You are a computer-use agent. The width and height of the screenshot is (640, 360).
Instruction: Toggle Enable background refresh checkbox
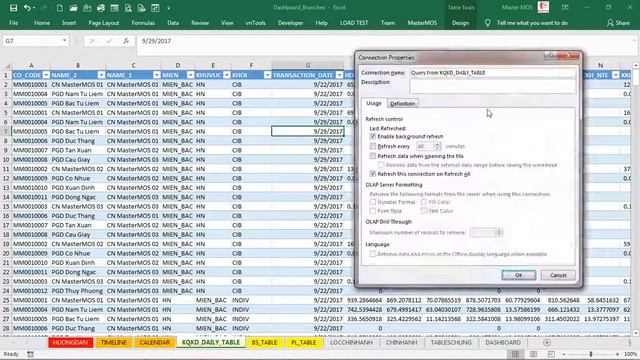pyautogui.click(x=373, y=136)
